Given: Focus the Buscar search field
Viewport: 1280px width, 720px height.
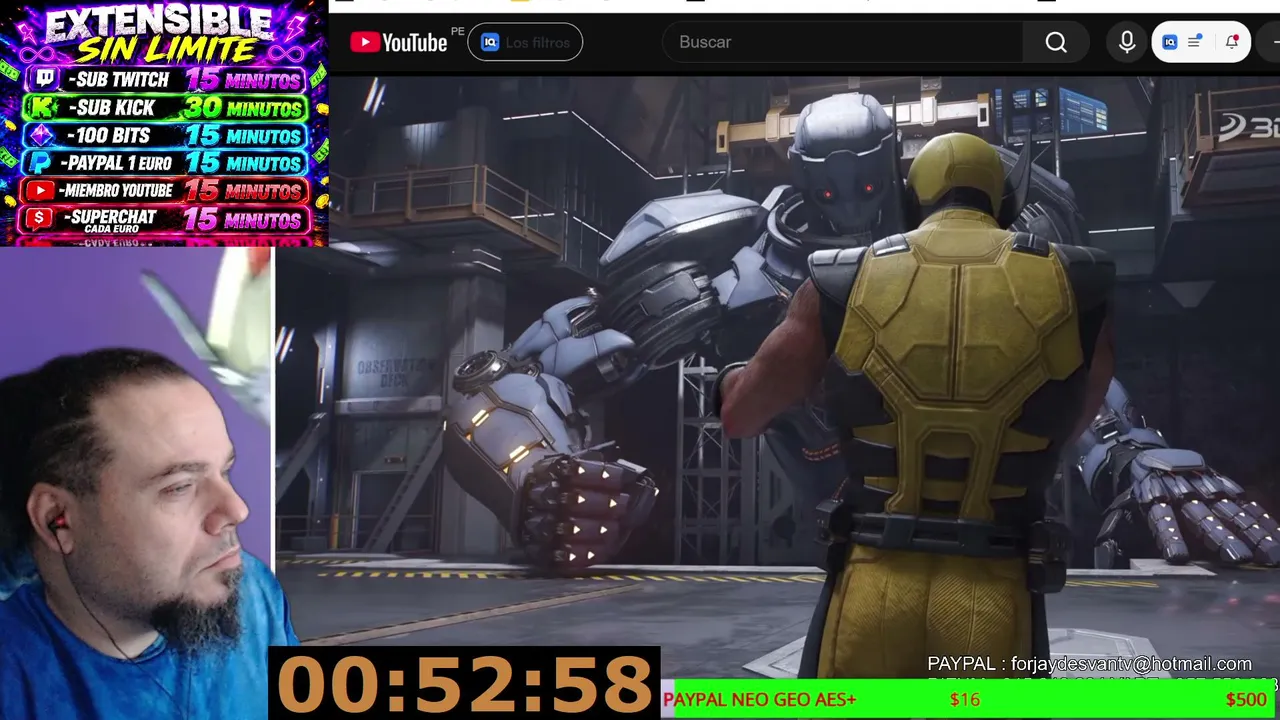Looking at the screenshot, I should 842,42.
